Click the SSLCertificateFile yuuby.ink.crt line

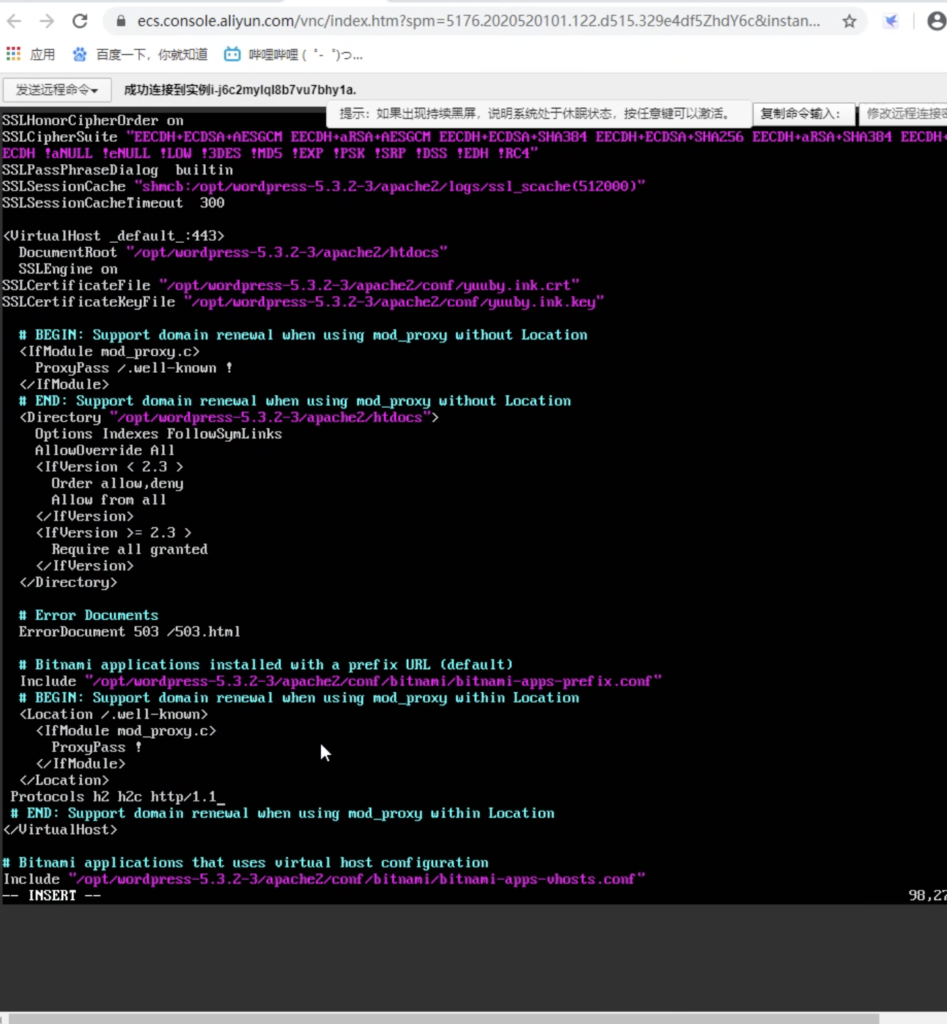coord(291,285)
